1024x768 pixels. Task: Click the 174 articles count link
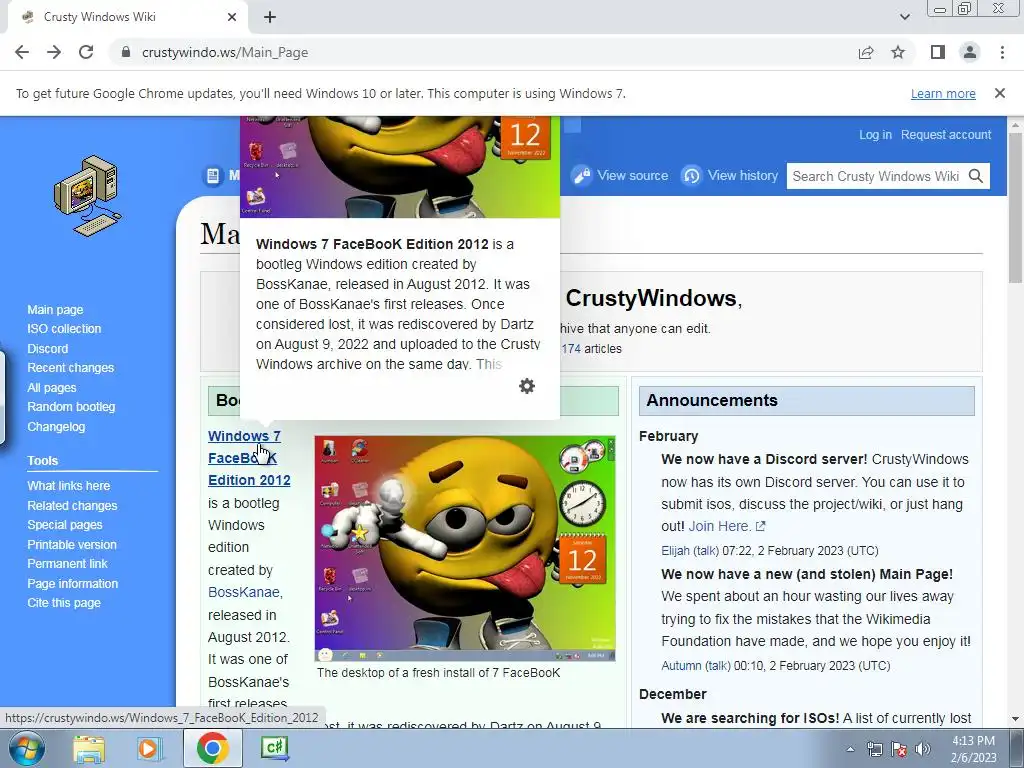click(x=571, y=349)
